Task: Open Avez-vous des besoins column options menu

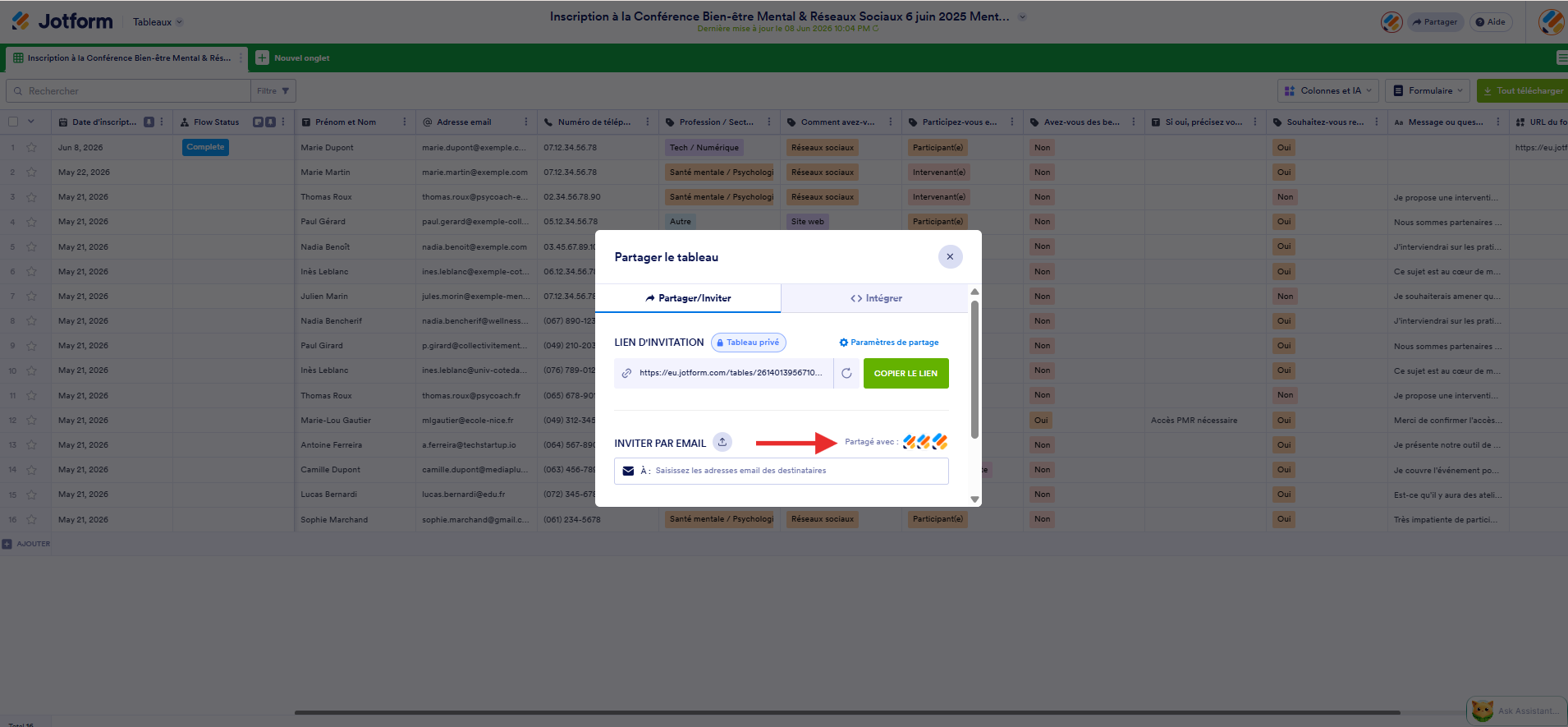Action: pos(1134,122)
